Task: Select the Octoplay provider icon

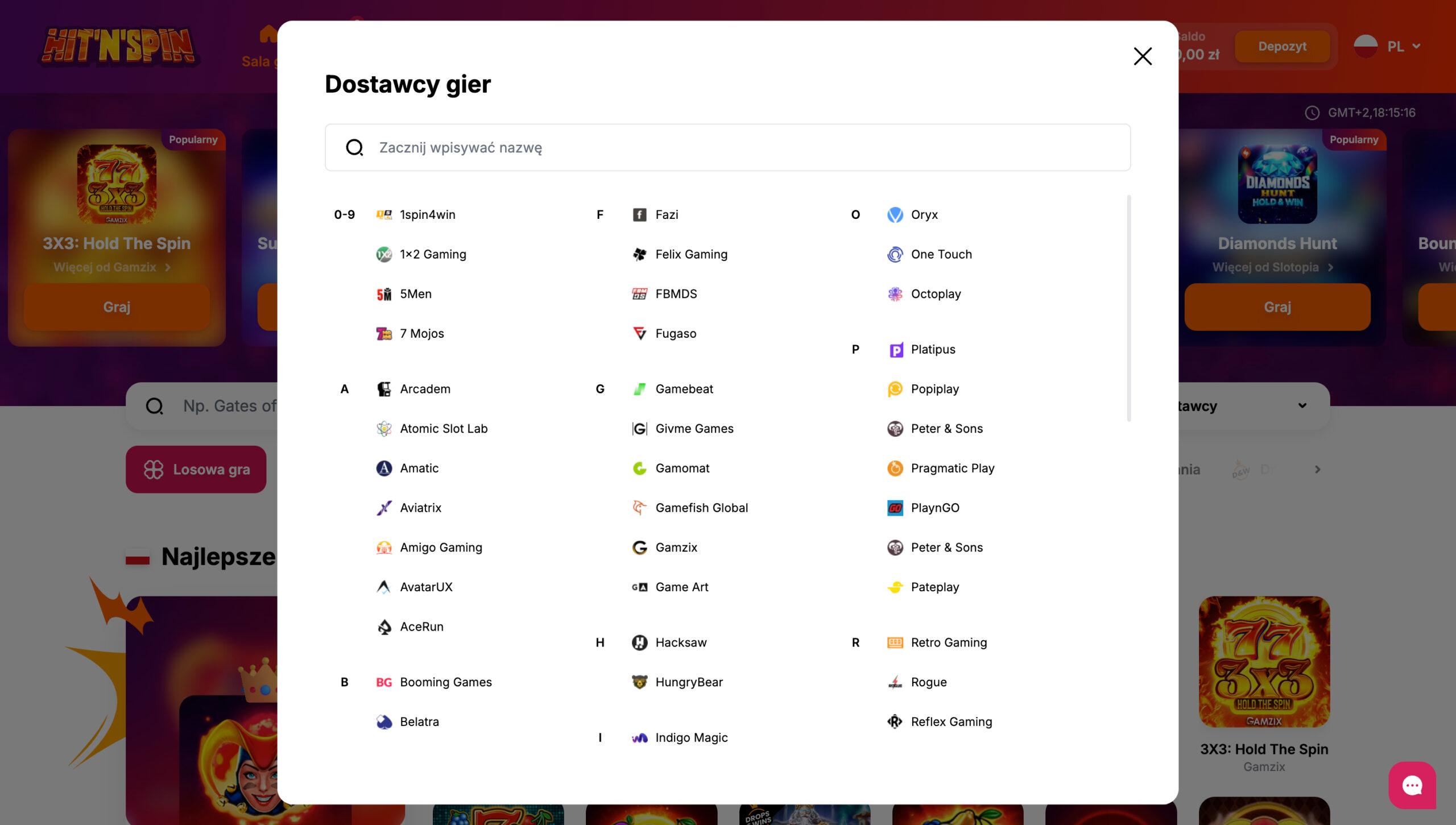Action: 895,294
